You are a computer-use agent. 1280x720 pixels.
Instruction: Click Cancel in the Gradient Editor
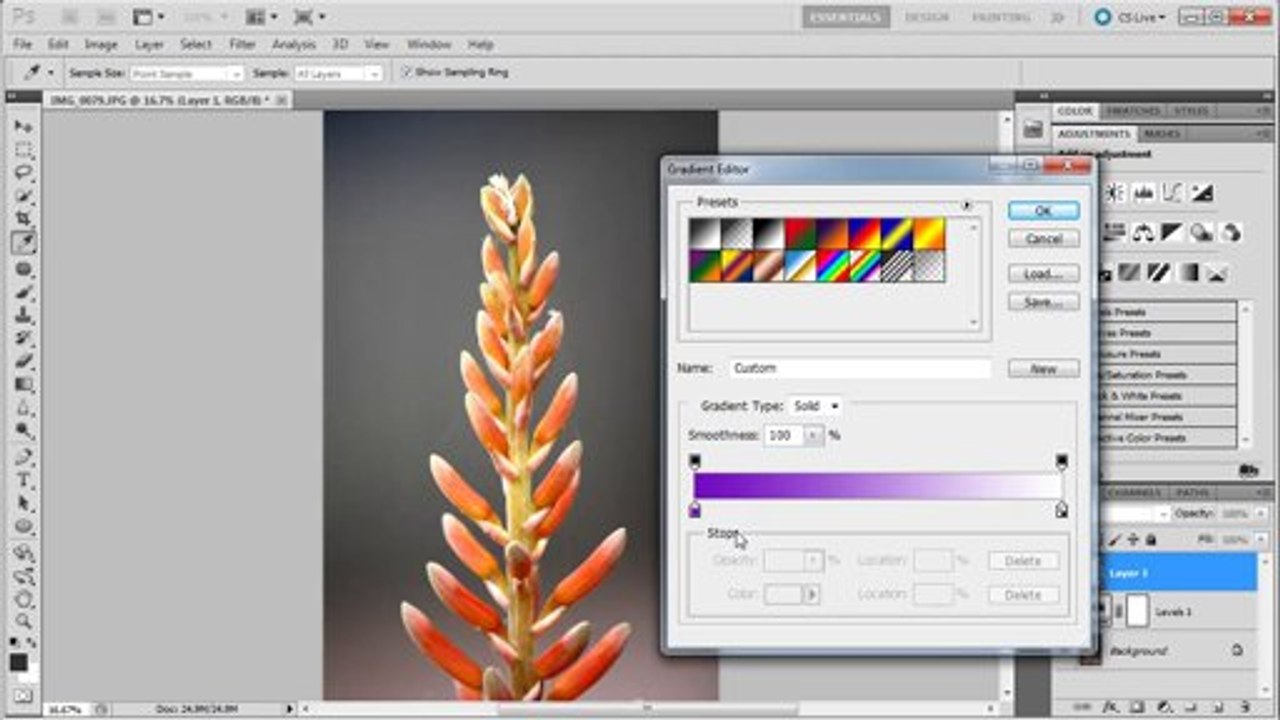1043,239
